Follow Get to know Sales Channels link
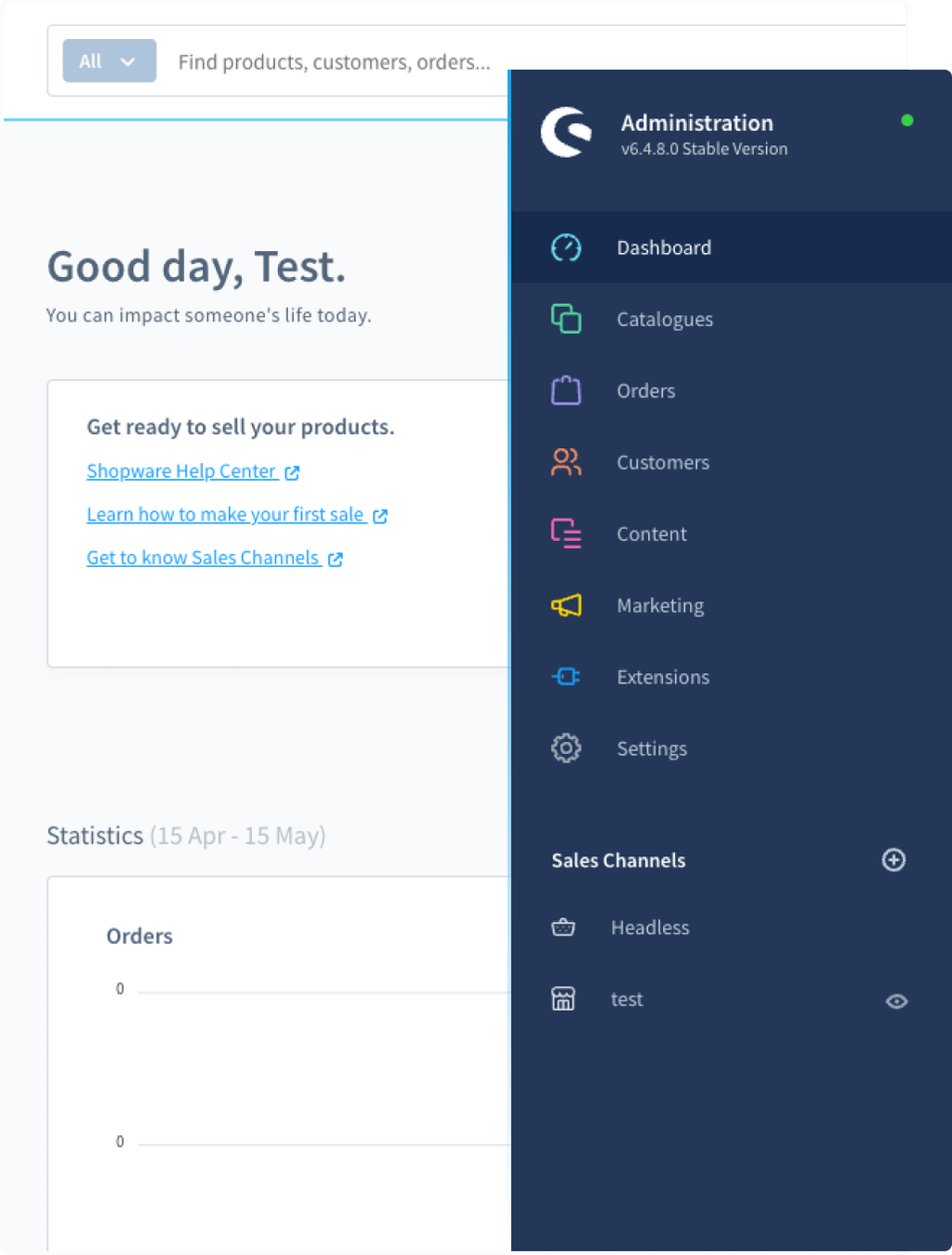 [204, 558]
